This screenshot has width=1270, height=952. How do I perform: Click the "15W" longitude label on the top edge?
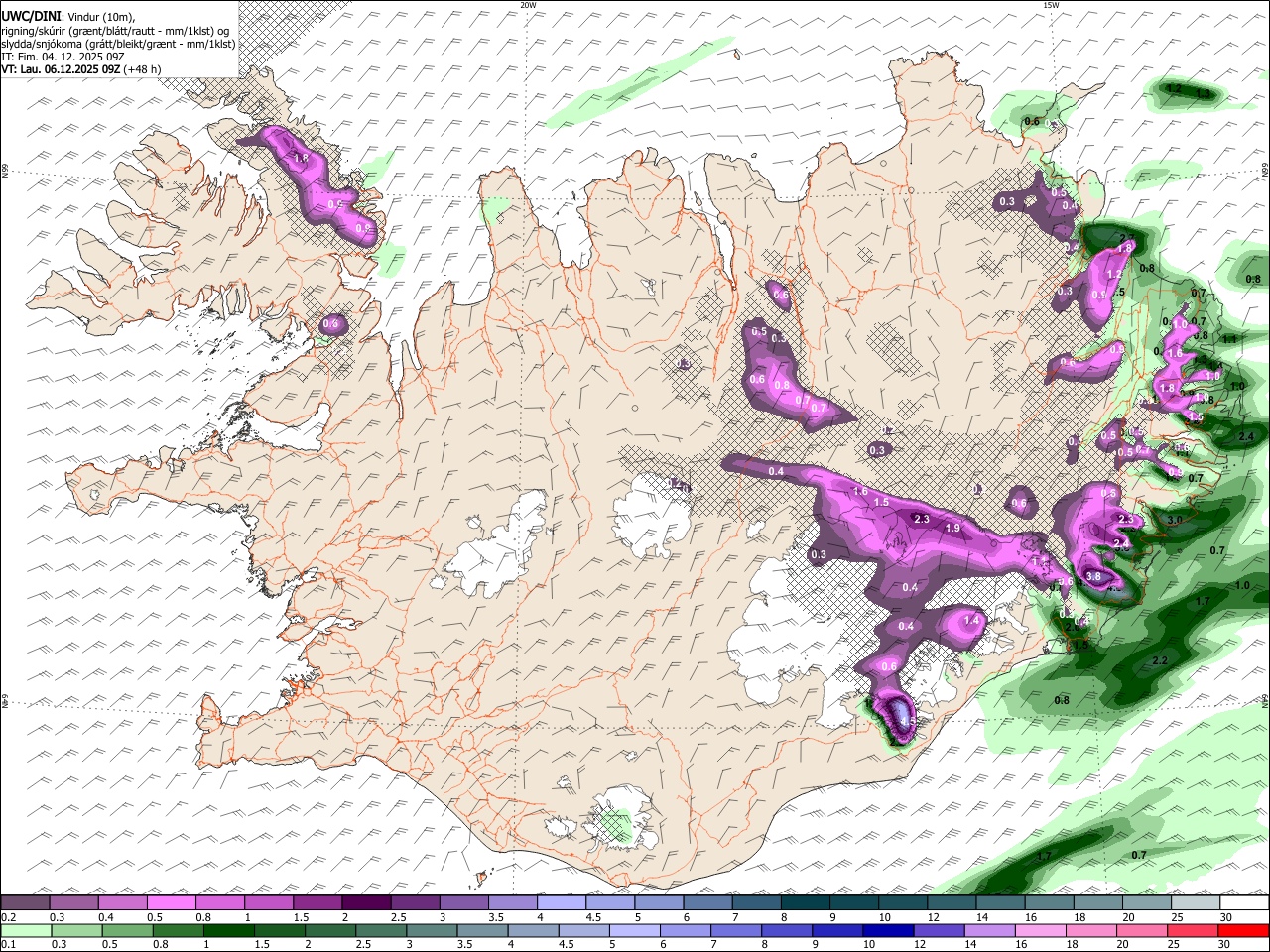(1051, 5)
